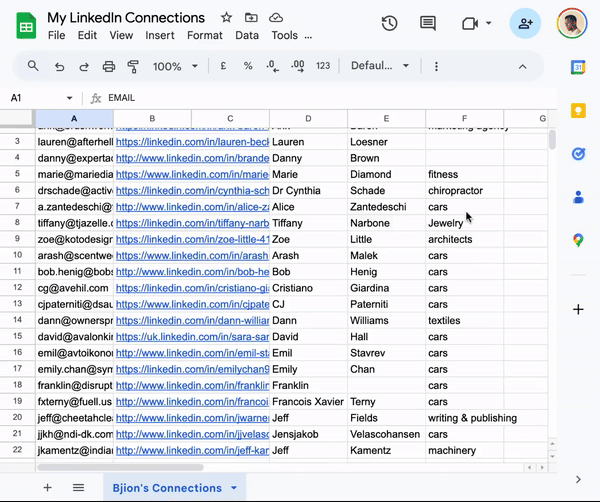The height and width of the screenshot is (502, 600).
Task: Select column D header
Action: 308,118
